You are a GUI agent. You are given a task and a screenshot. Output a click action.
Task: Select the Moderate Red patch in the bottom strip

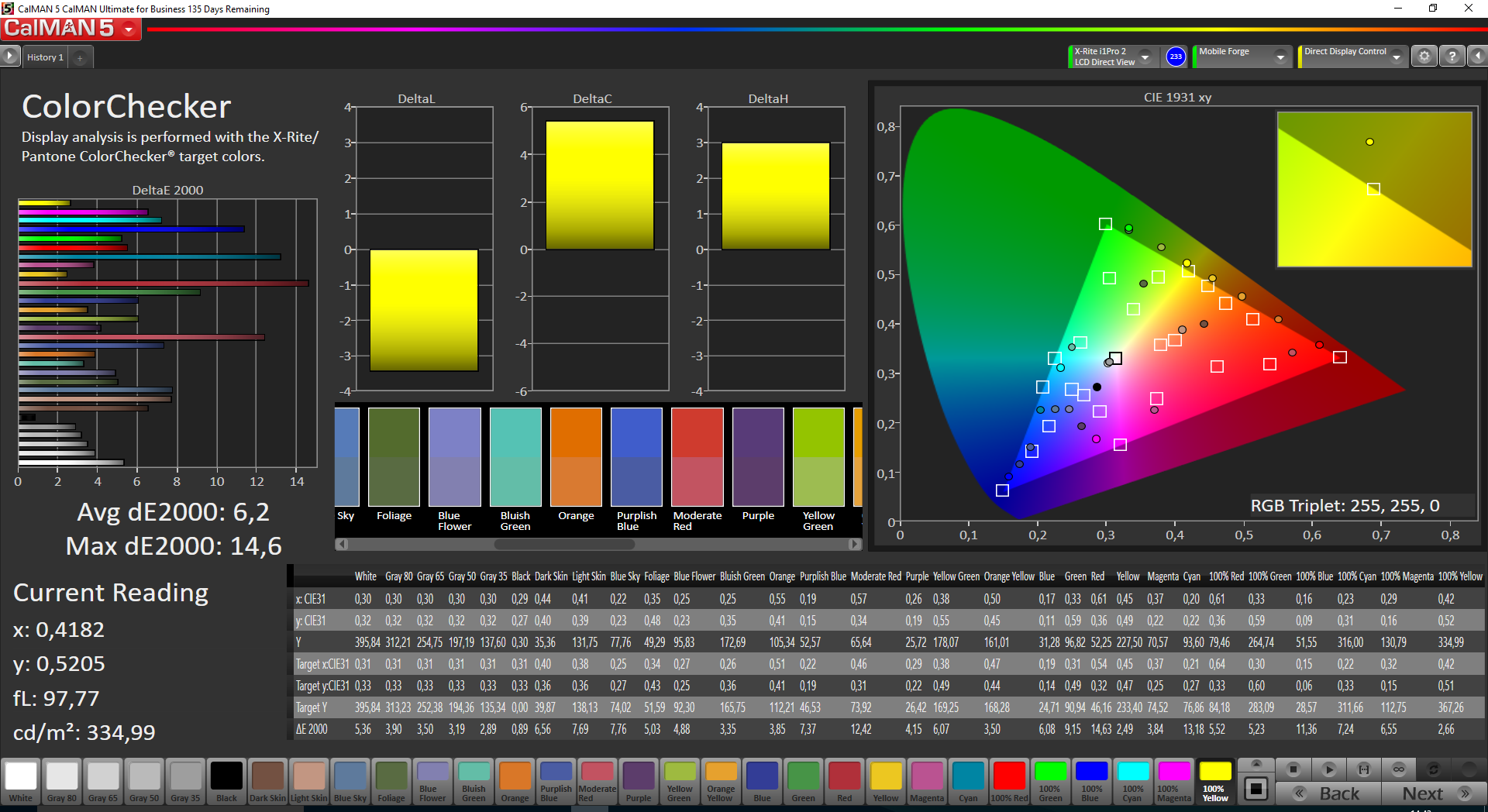tap(597, 782)
